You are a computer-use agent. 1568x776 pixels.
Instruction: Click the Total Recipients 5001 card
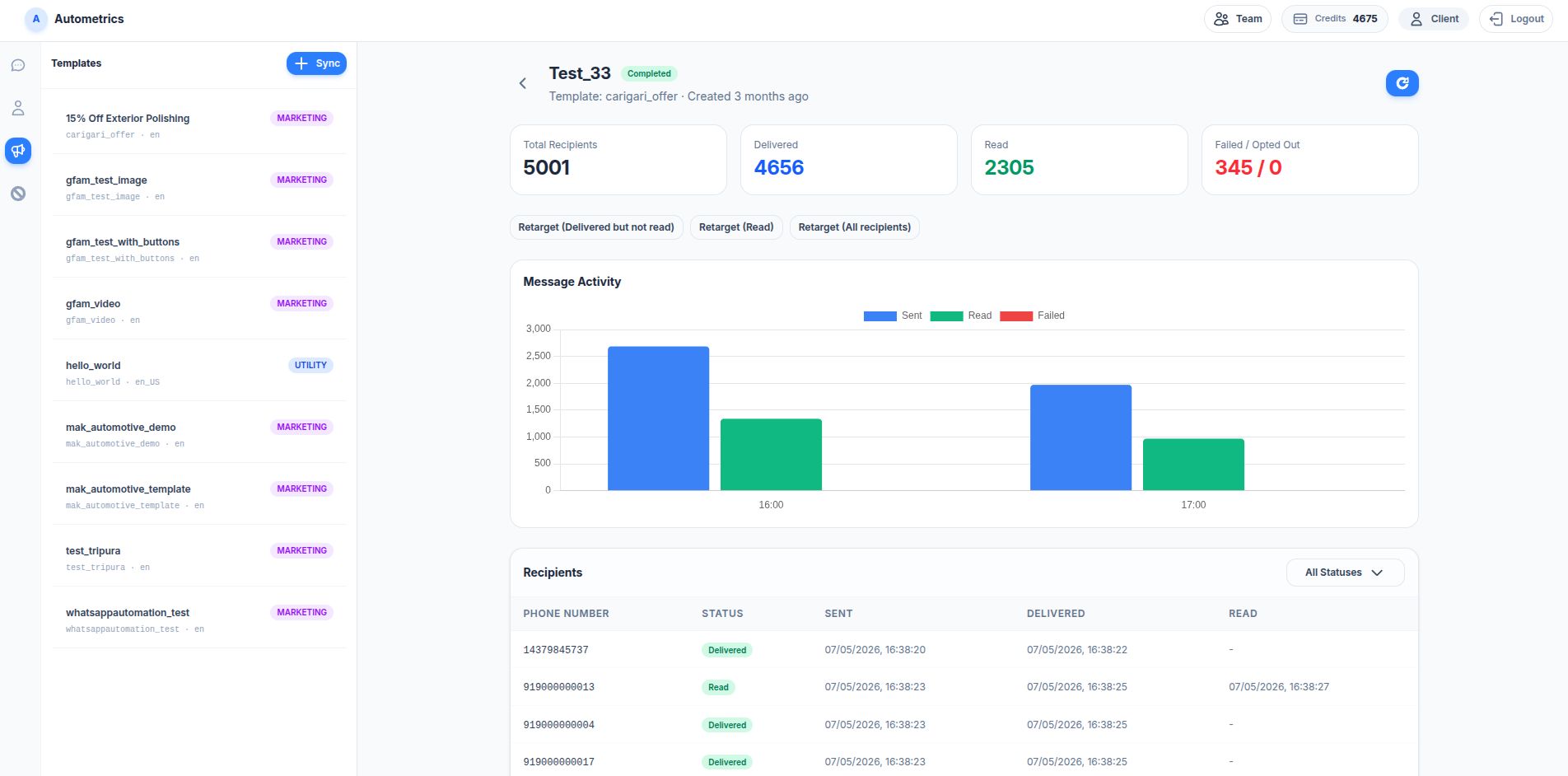click(x=618, y=160)
